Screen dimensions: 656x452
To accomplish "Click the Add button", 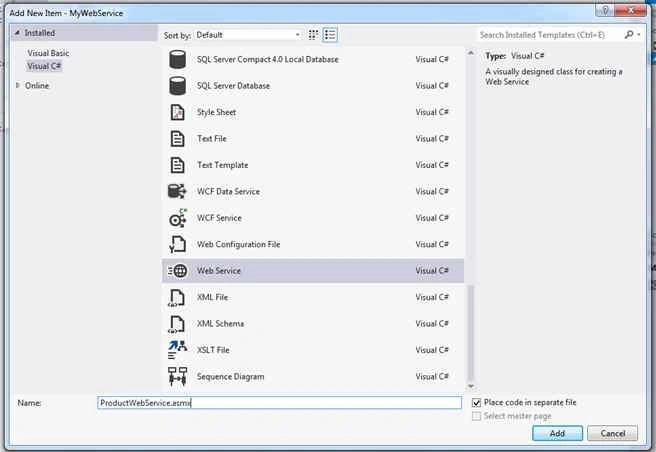I will [557, 433].
